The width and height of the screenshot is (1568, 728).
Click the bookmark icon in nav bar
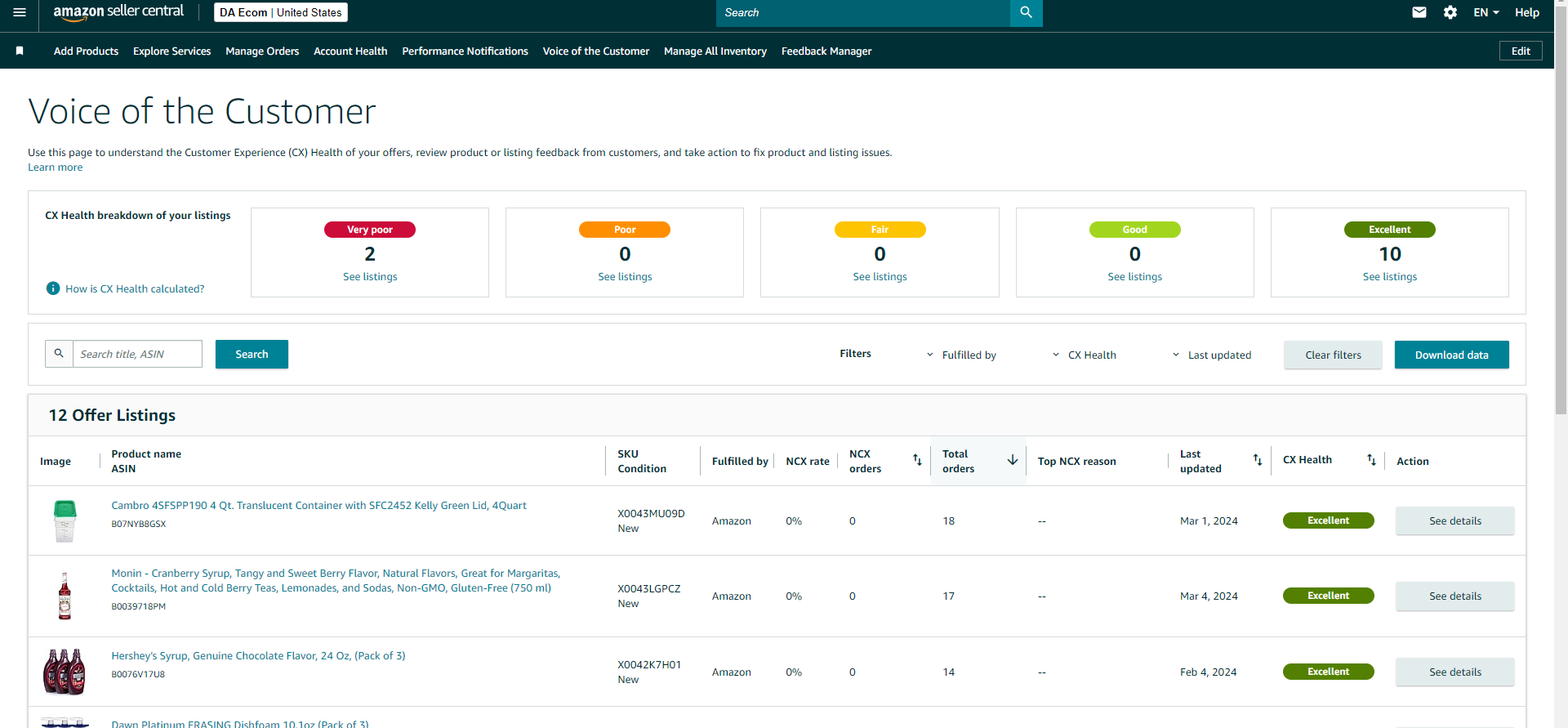click(x=20, y=51)
